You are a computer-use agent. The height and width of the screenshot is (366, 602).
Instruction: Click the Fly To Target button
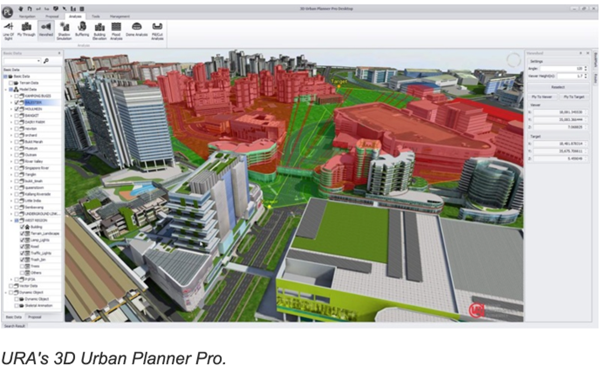click(574, 97)
